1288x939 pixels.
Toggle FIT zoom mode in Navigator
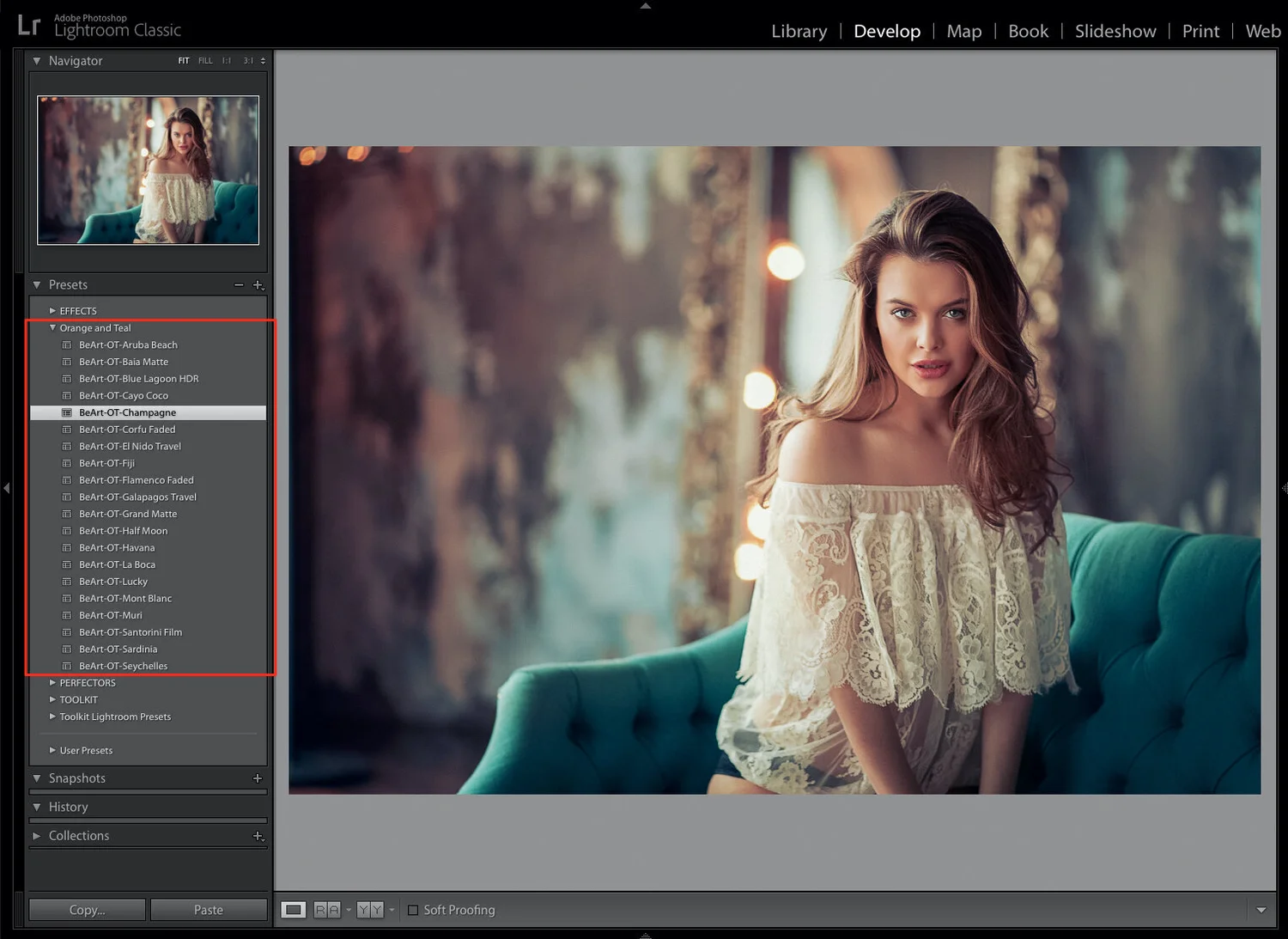pos(183,61)
